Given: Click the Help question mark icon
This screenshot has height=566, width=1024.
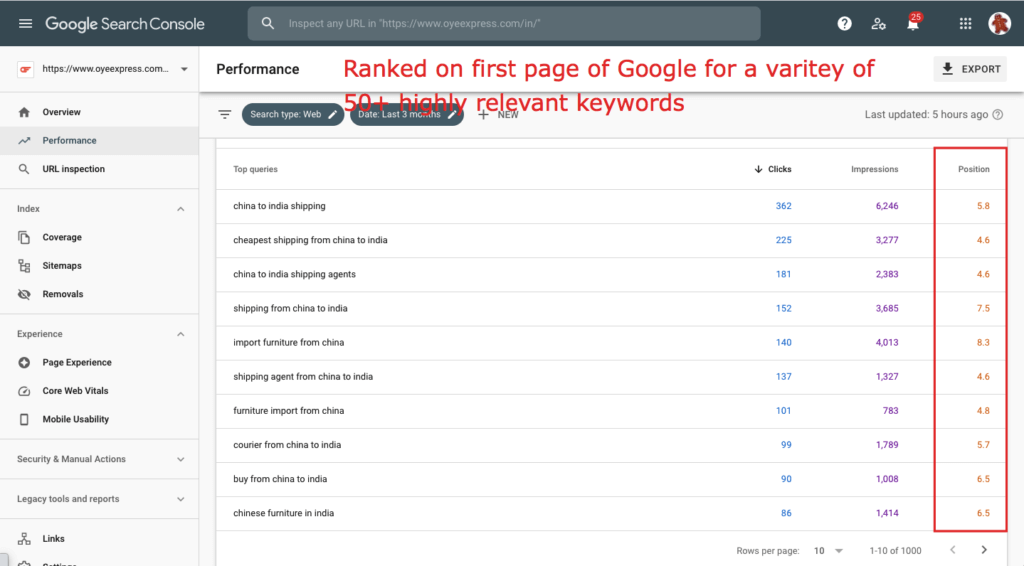Looking at the screenshot, I should 844,23.
